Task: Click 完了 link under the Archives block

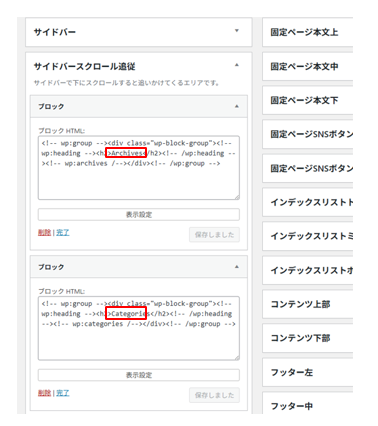Action: tap(63, 232)
